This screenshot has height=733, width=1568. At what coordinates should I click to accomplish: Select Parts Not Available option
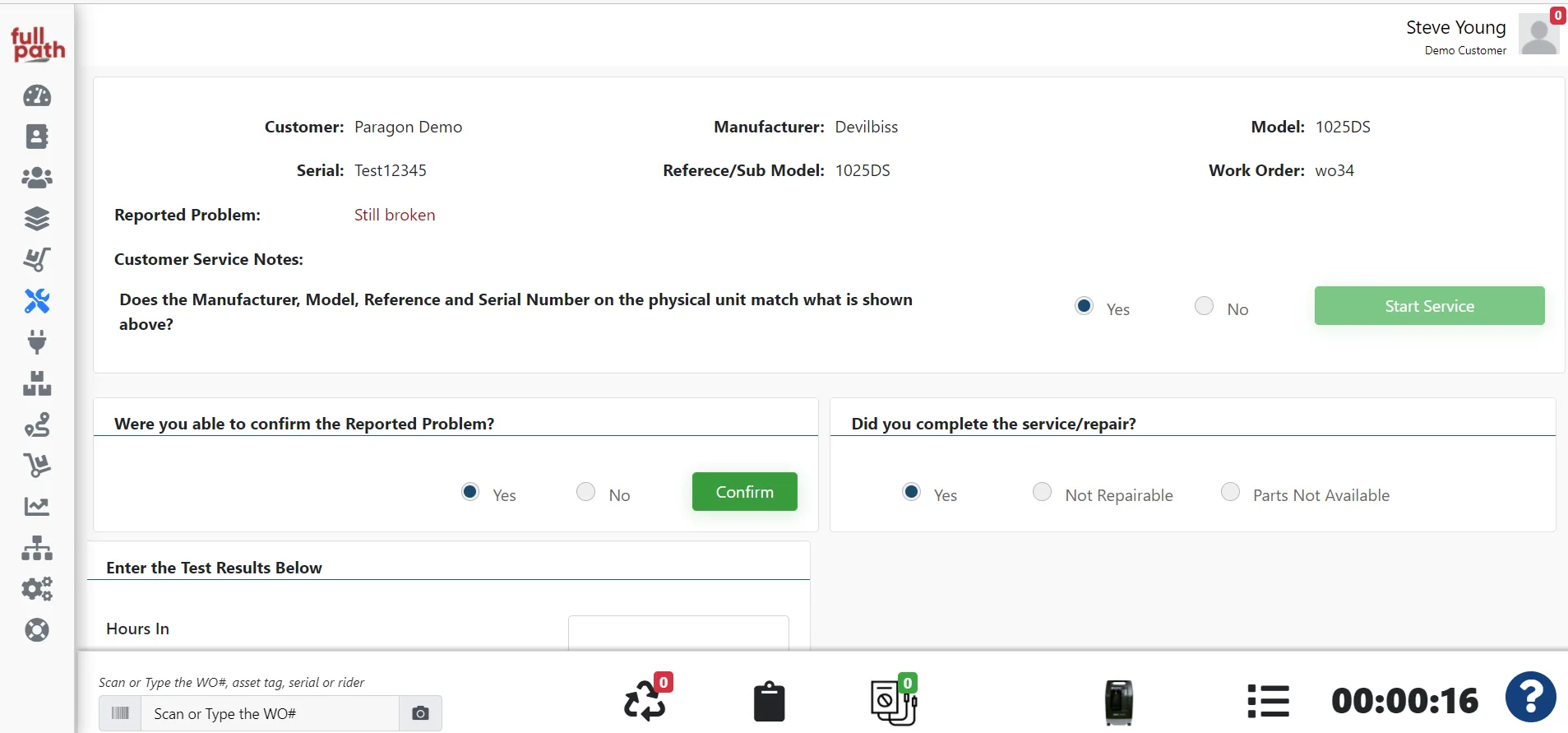(1230, 492)
